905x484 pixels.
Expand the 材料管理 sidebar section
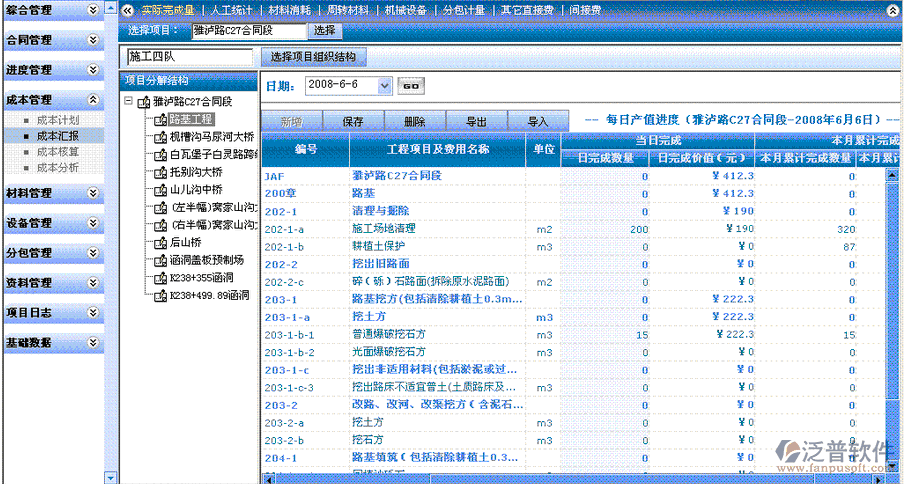tap(93, 193)
